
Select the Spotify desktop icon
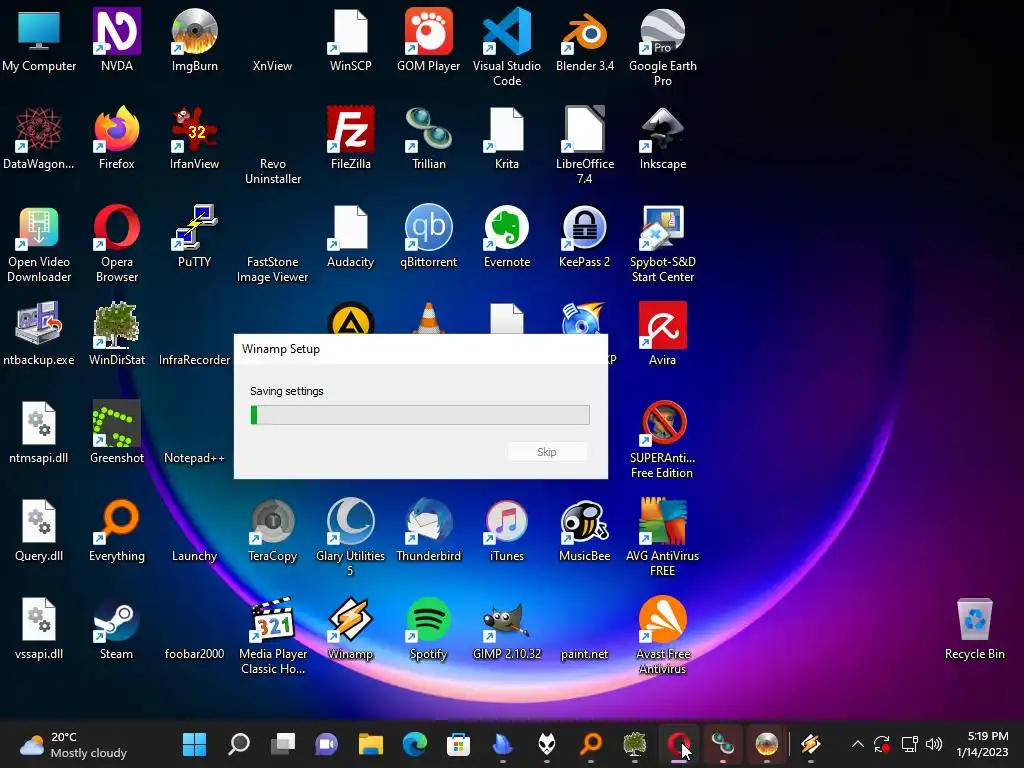[x=428, y=619]
